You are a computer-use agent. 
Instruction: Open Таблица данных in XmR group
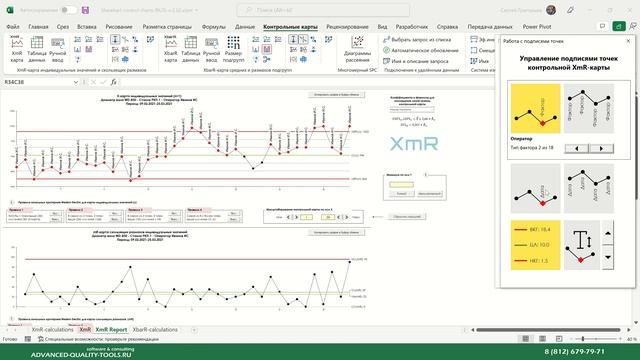[x=37, y=49]
